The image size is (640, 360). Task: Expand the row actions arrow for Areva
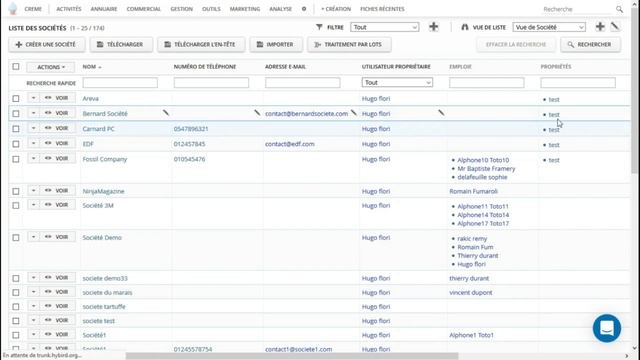33,98
